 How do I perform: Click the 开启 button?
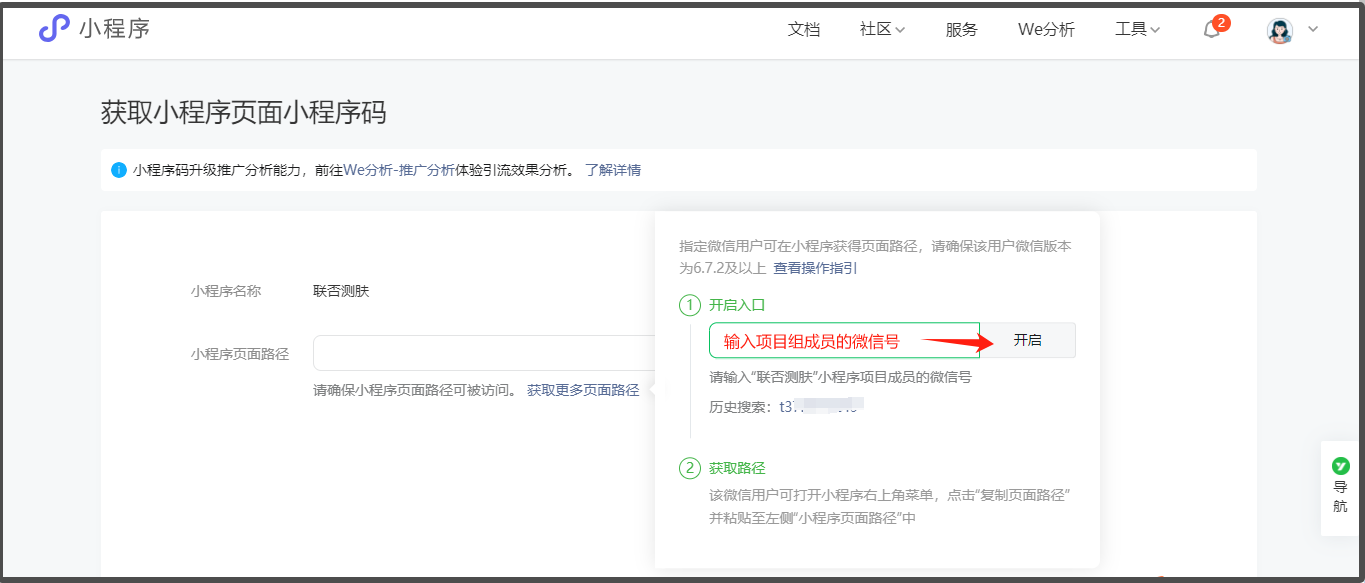1027,340
